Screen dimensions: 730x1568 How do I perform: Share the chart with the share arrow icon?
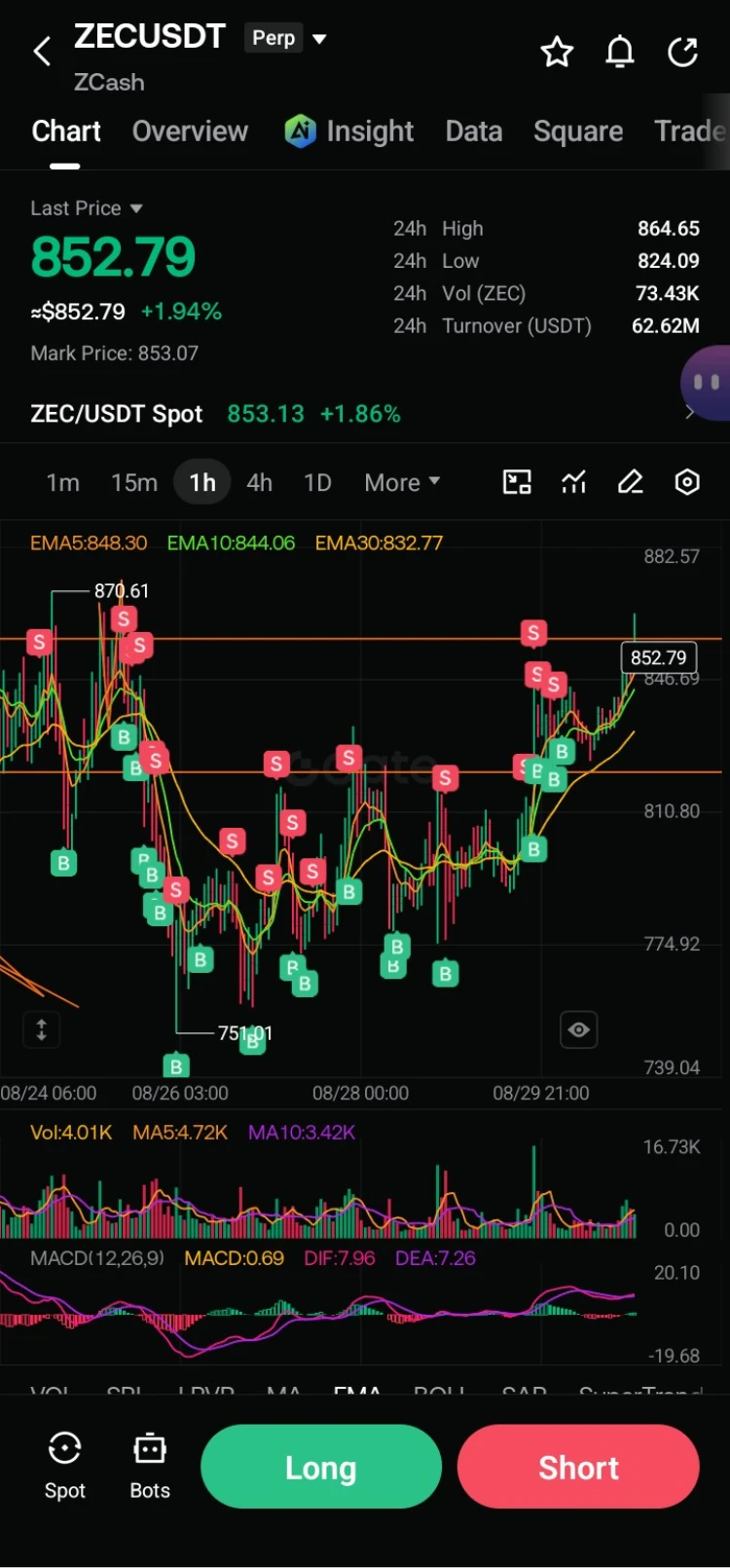click(x=683, y=52)
